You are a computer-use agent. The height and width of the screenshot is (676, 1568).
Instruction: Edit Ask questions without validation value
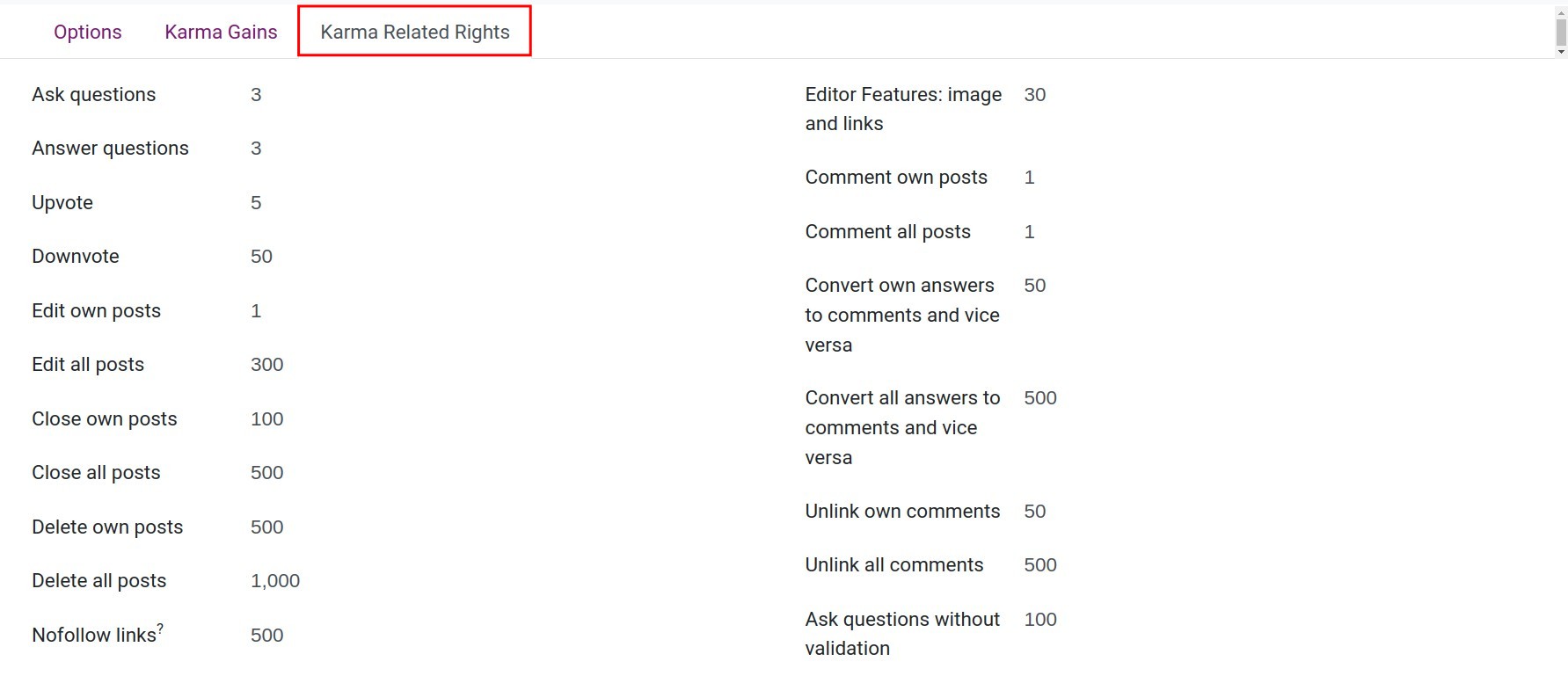tap(1039, 619)
